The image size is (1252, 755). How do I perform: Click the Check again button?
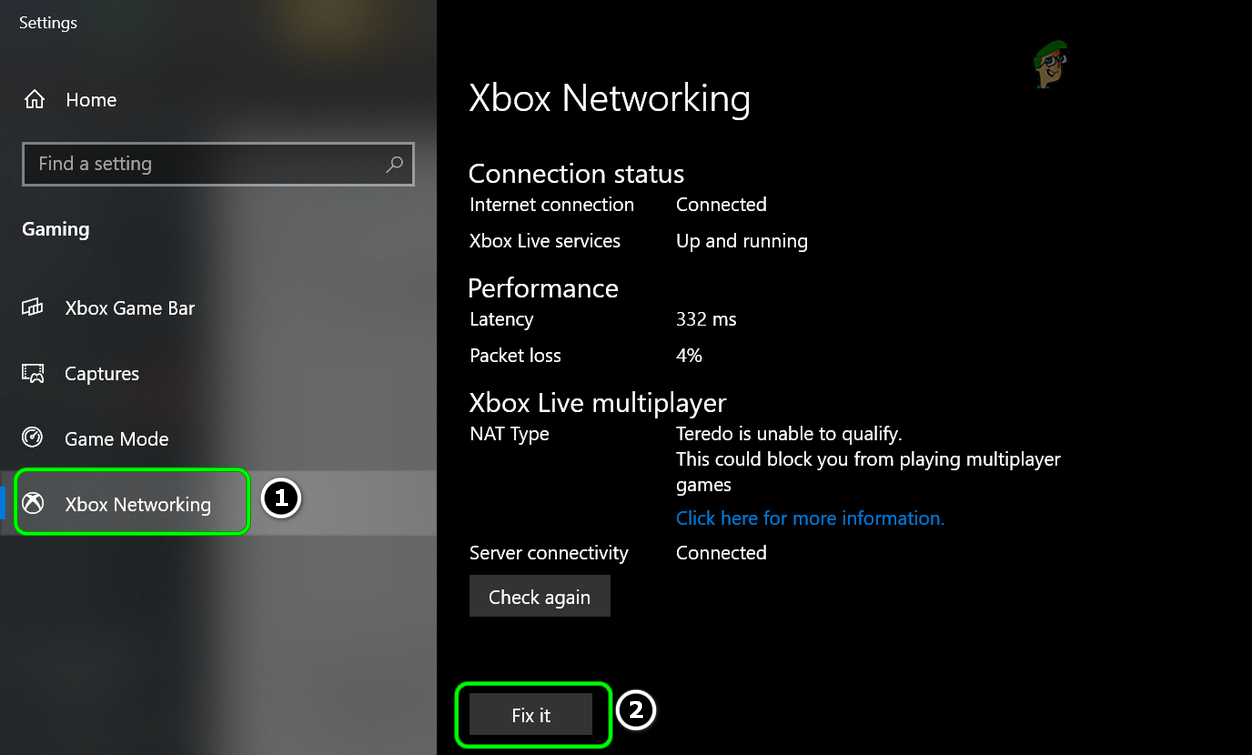pos(539,597)
